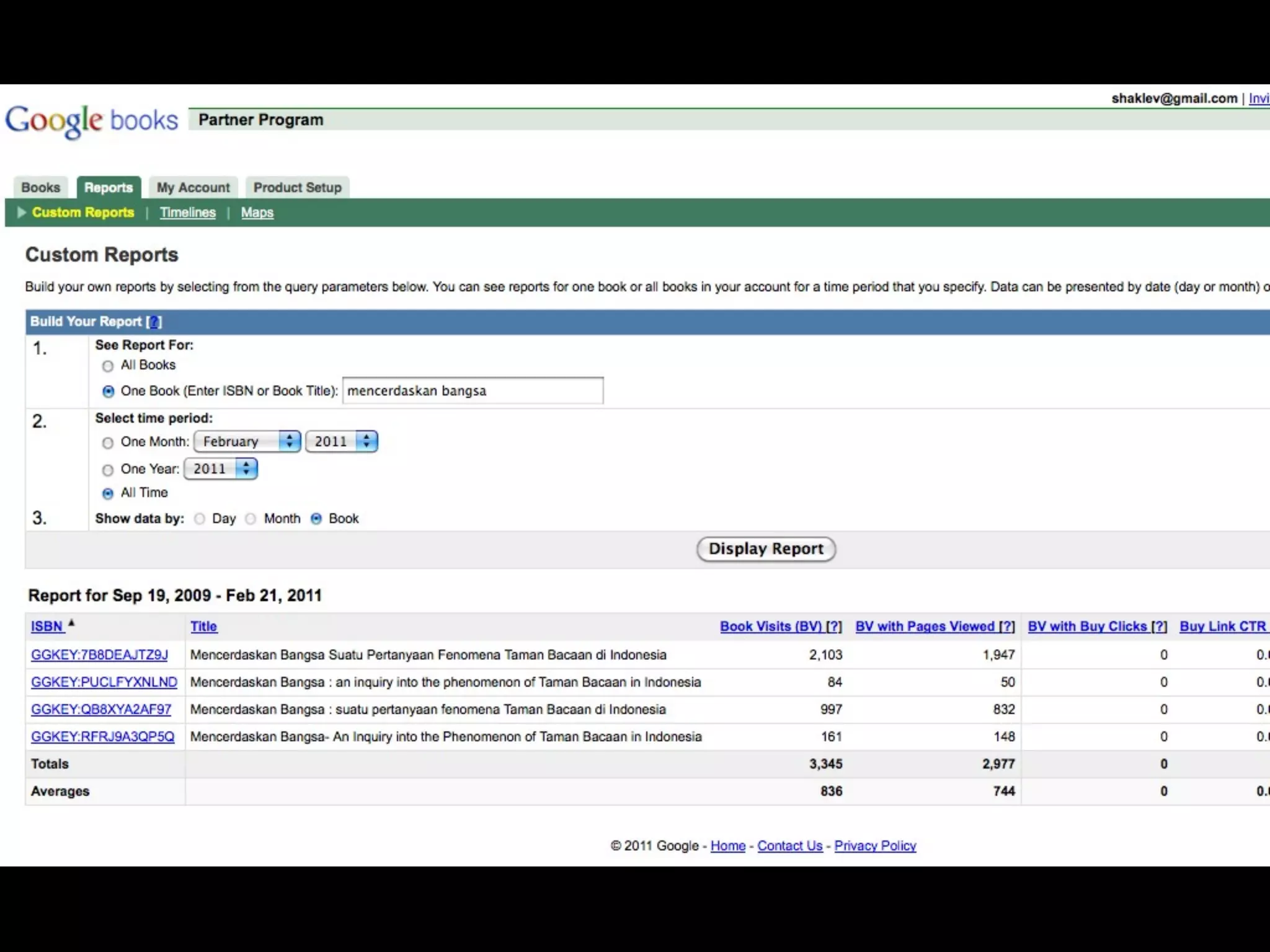Click the ISBN column sort arrow
The width and height of the screenshot is (1270, 952).
(71, 624)
